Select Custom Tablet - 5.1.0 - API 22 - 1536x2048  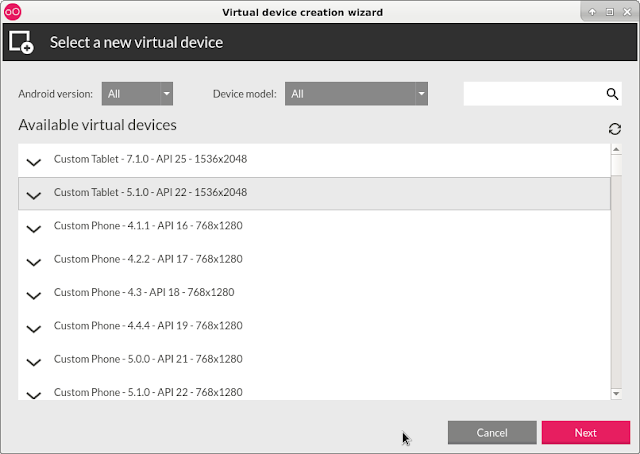314,194
